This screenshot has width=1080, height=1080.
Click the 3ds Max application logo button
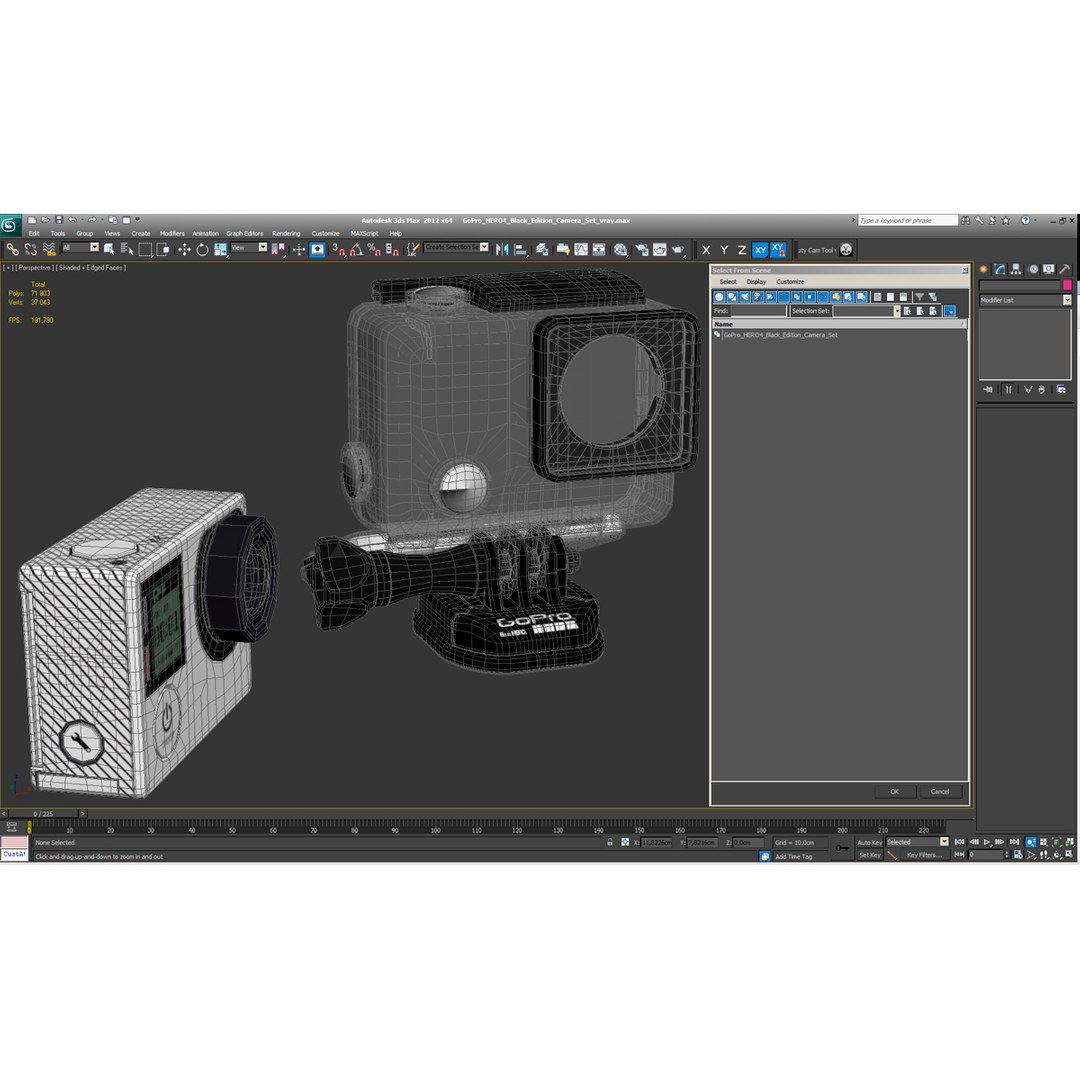coord(10,225)
